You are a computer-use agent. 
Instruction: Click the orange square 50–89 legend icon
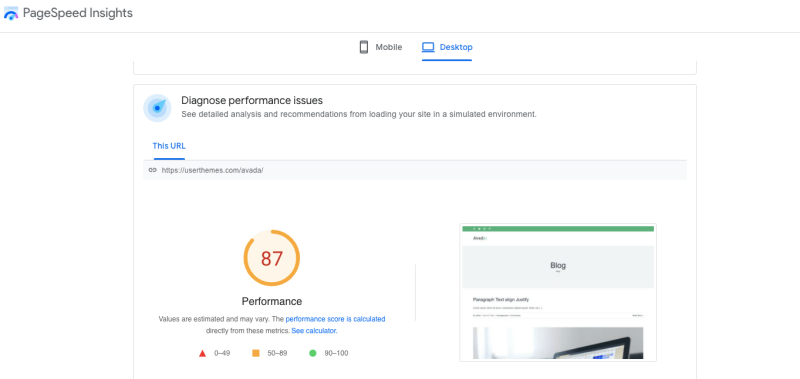pyautogui.click(x=256, y=353)
